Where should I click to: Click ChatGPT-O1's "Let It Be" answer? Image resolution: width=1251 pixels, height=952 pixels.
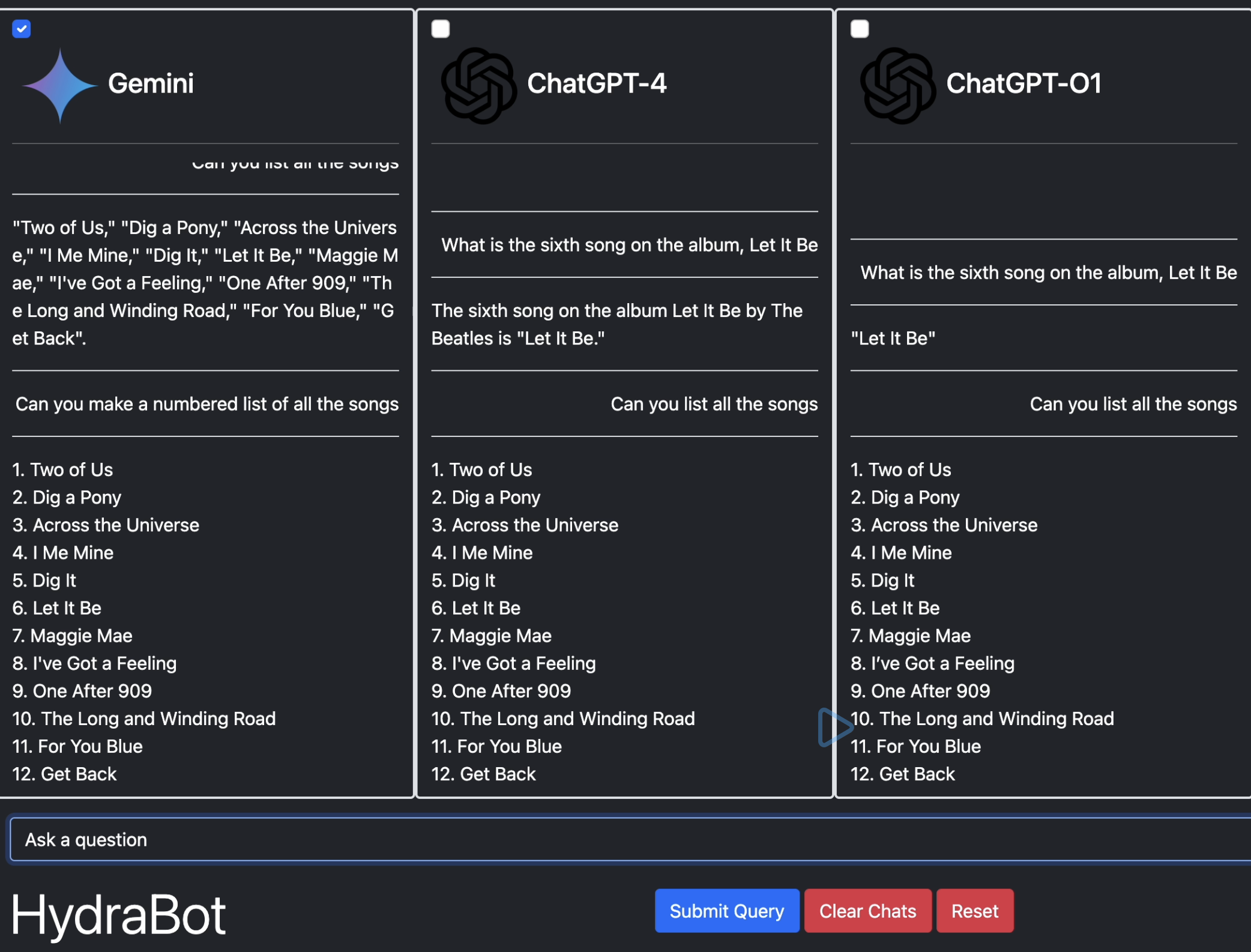893,339
